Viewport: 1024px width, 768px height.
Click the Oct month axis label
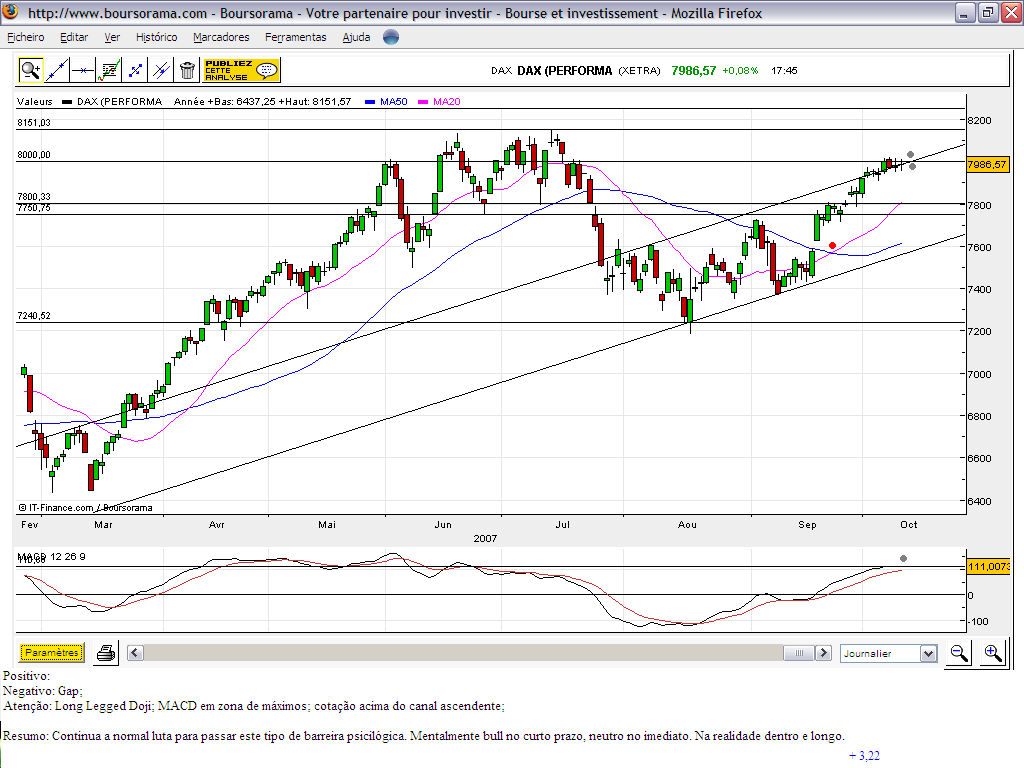coord(908,524)
